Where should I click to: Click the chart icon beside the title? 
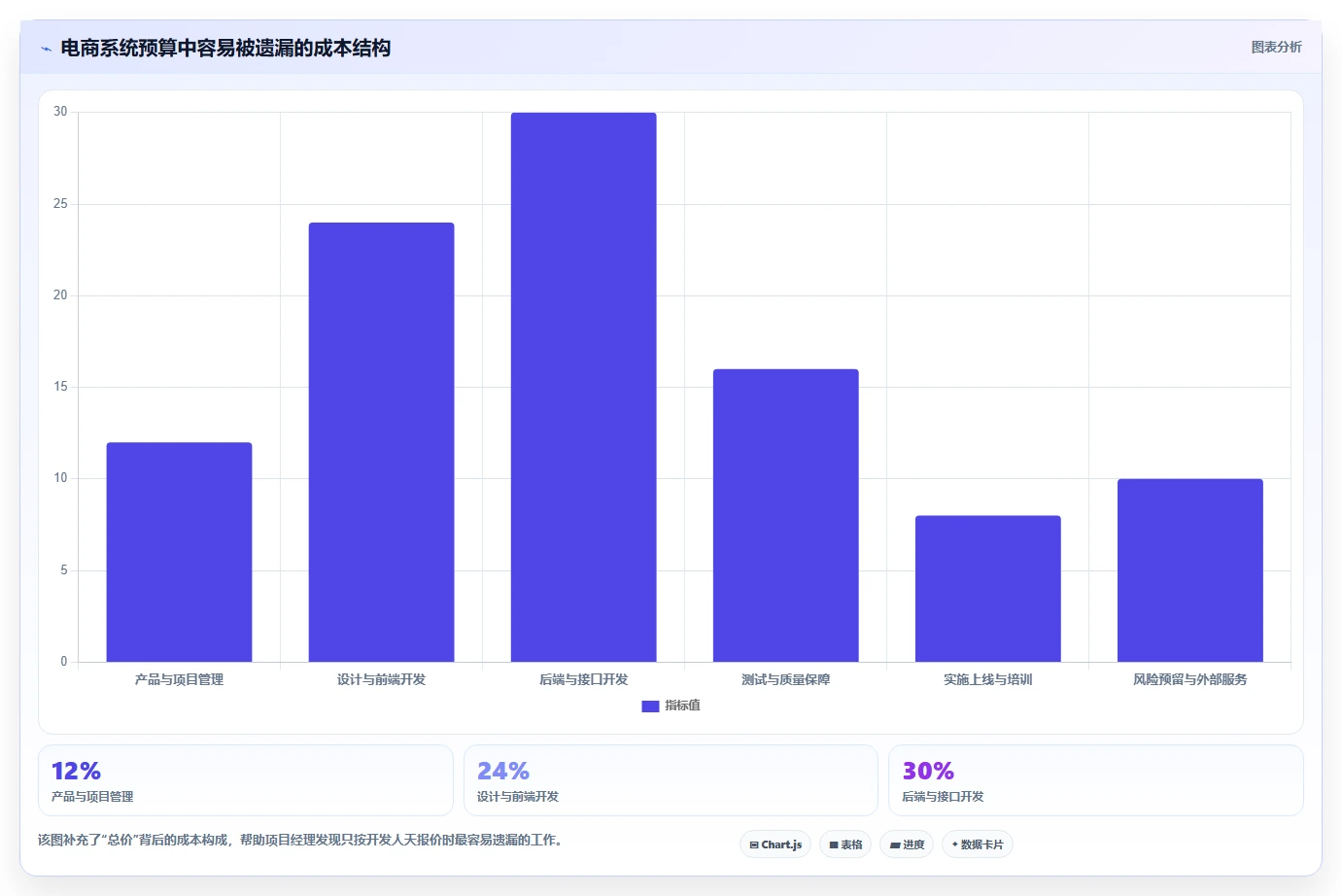pos(46,49)
